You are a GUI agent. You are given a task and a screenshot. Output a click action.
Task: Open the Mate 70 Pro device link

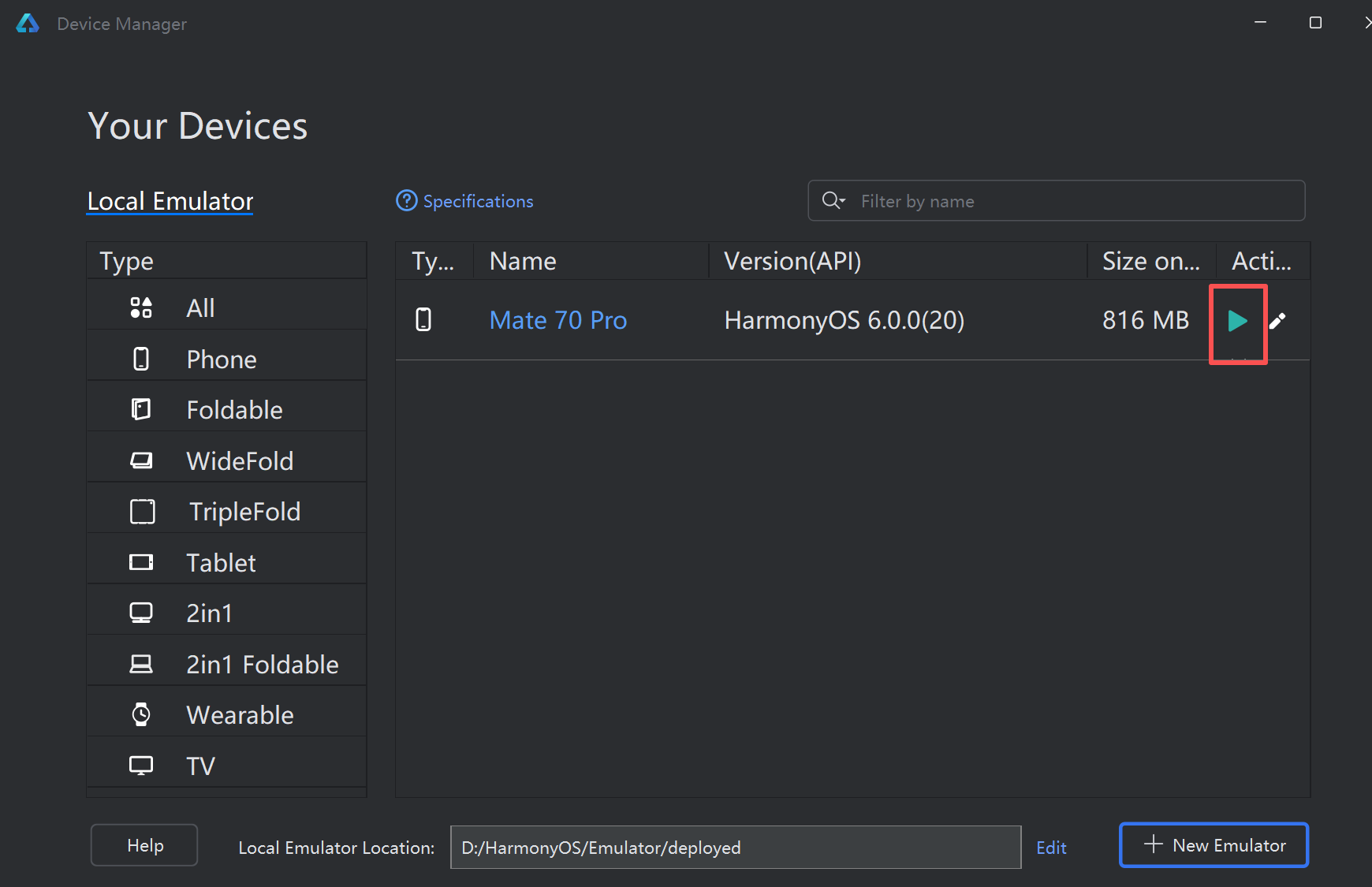click(557, 320)
